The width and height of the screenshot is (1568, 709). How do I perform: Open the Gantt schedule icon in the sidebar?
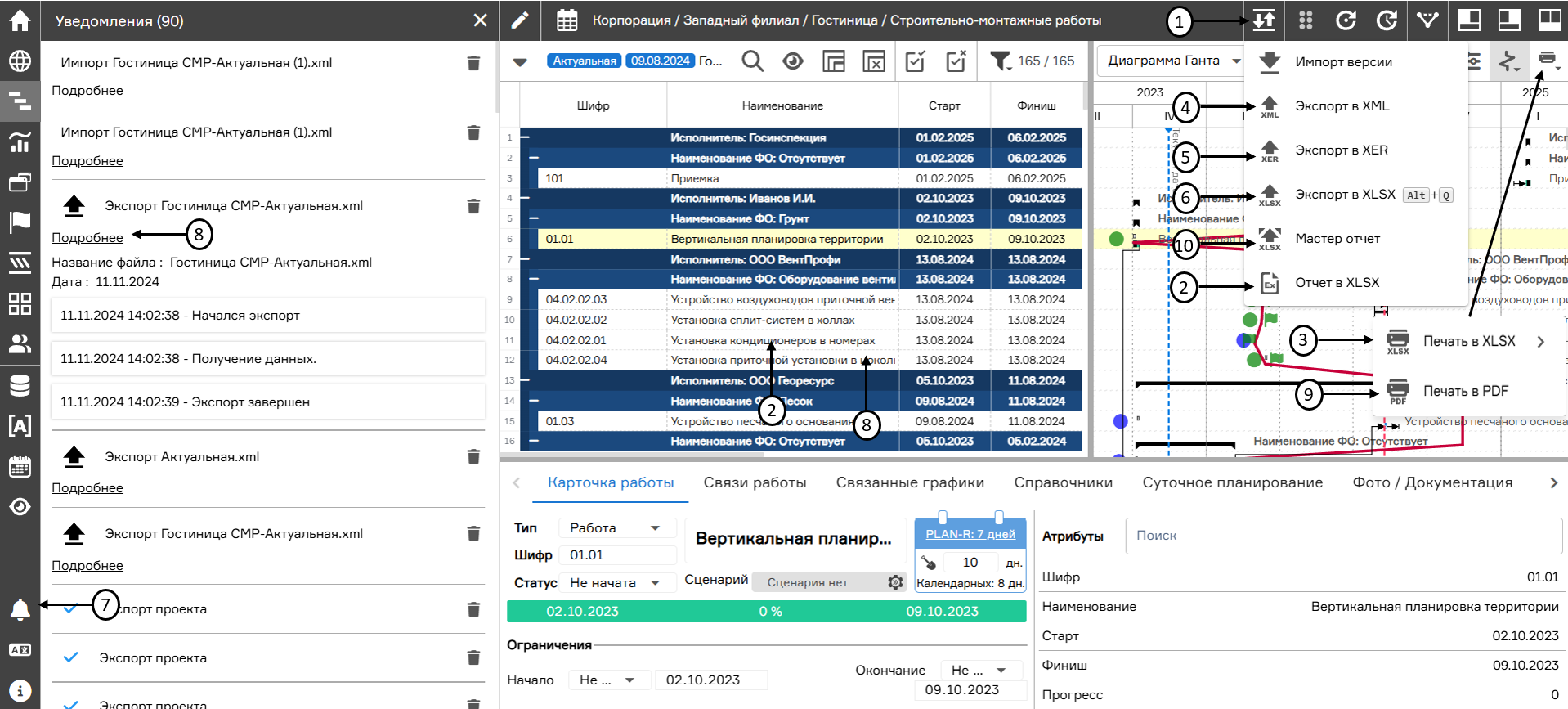20,101
